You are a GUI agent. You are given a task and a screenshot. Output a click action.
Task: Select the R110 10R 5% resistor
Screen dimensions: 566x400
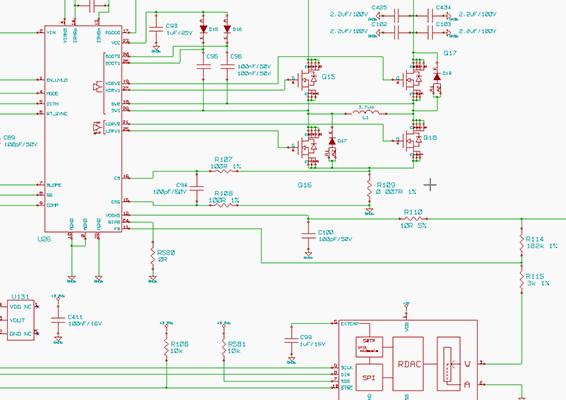click(x=413, y=219)
